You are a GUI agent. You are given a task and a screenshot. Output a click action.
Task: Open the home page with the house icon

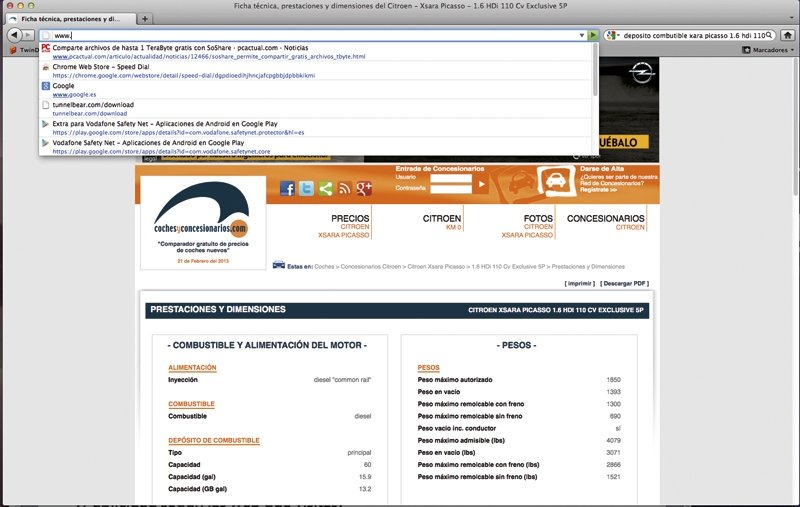pos(788,35)
